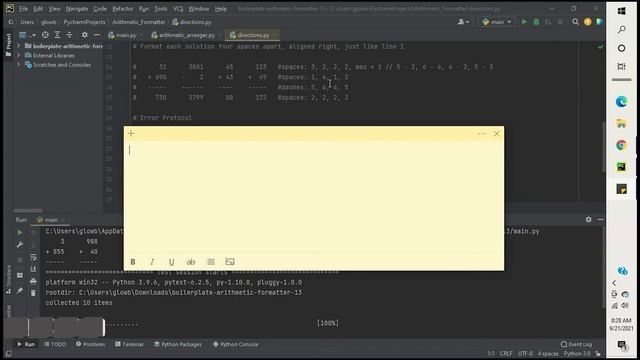Click the Python 3.9 interpreter status entry
640x360 pixels.
tap(577, 353)
